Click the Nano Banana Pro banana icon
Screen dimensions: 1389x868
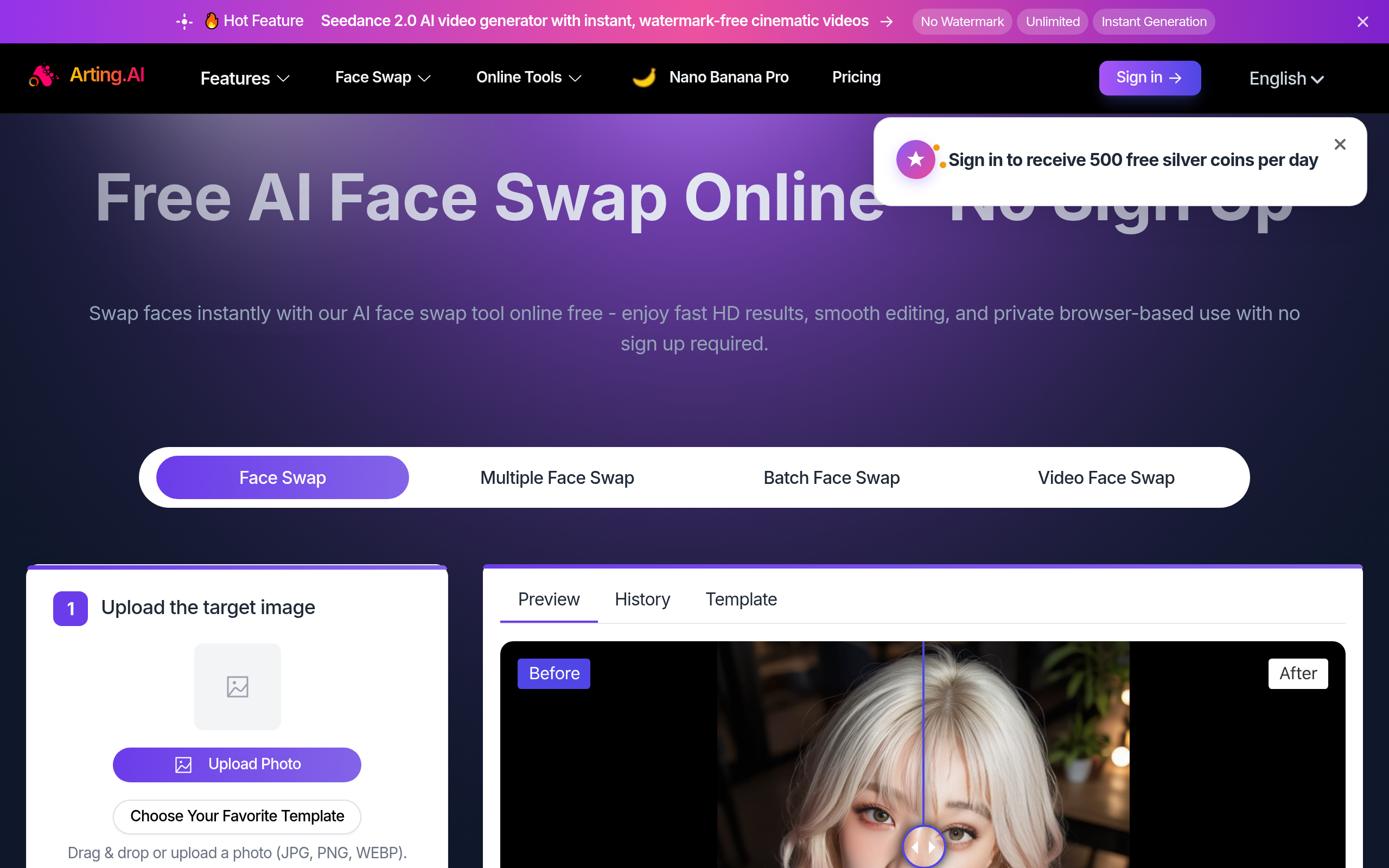pos(645,78)
